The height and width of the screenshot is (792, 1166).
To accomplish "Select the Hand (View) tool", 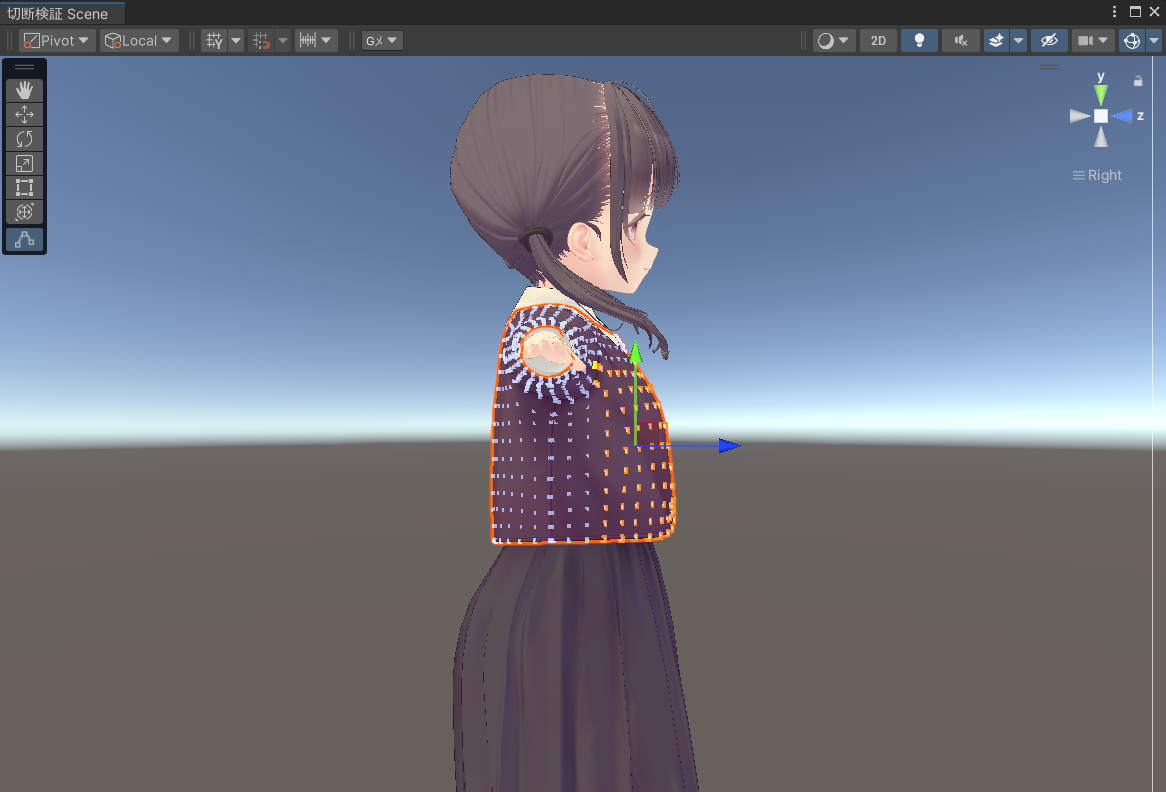I will point(25,90).
